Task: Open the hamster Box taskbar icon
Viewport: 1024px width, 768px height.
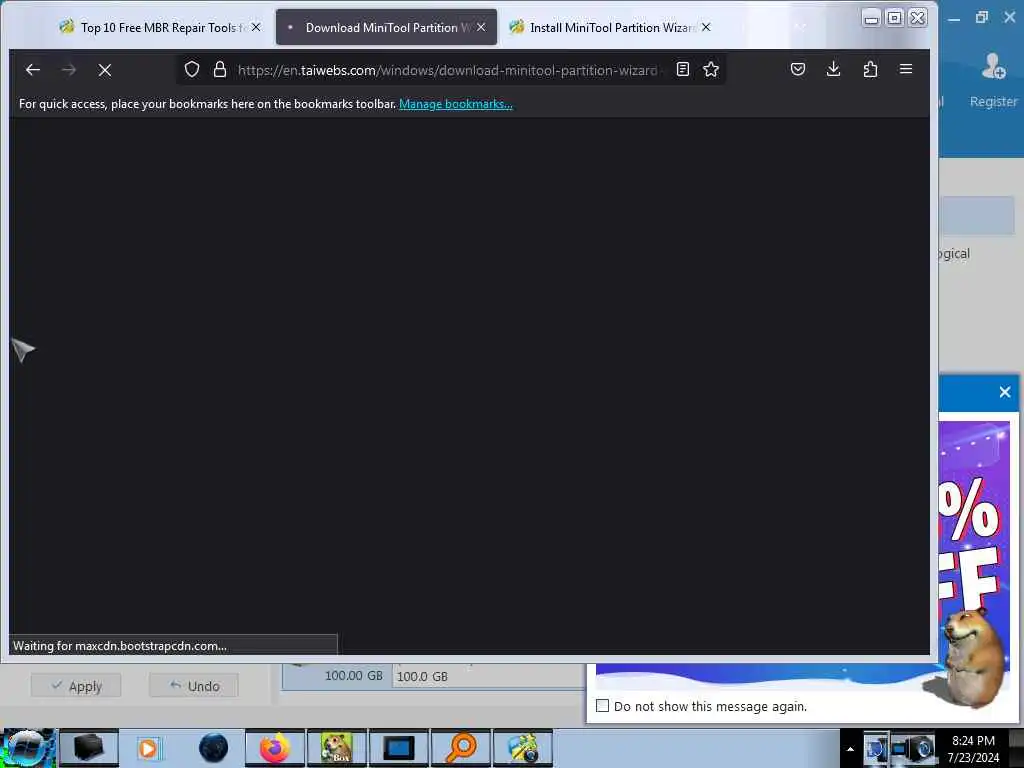Action: [x=336, y=748]
